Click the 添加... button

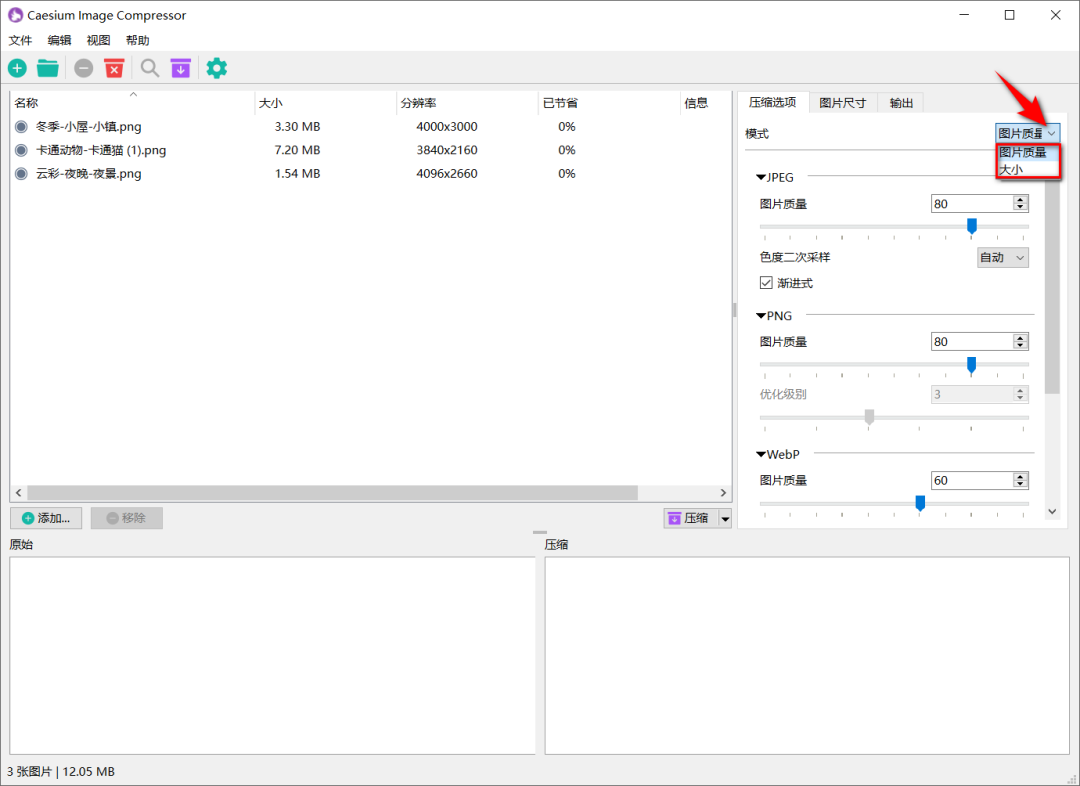point(46,519)
